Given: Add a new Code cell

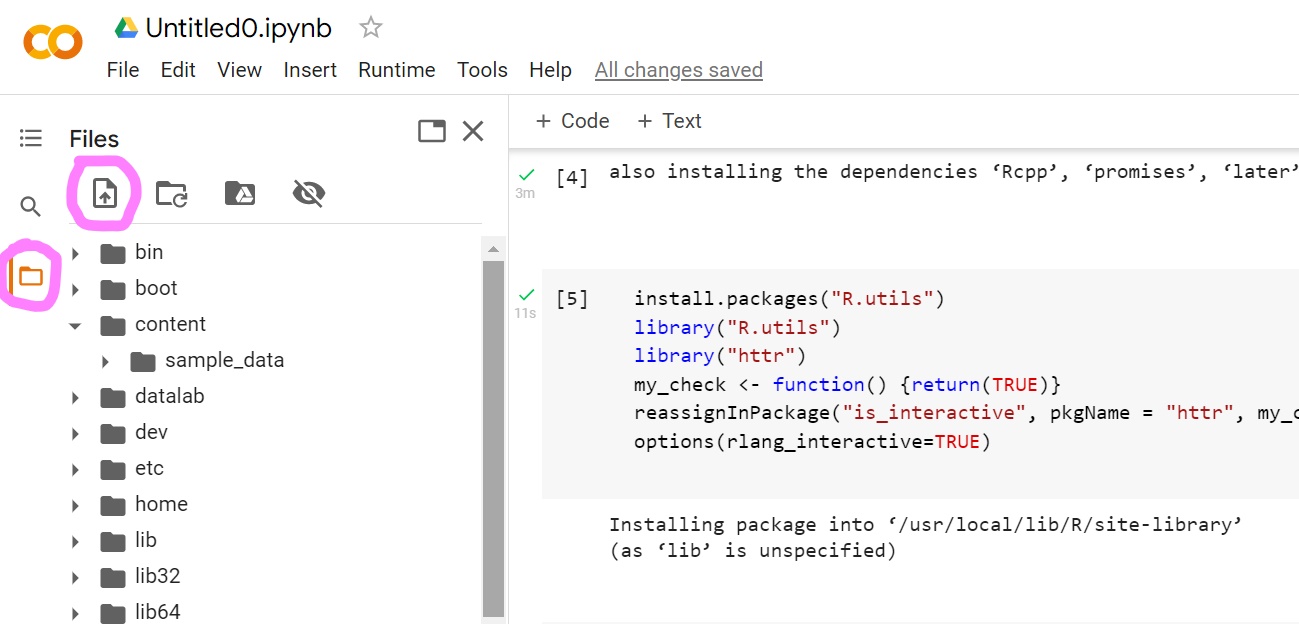Looking at the screenshot, I should tap(572, 121).
